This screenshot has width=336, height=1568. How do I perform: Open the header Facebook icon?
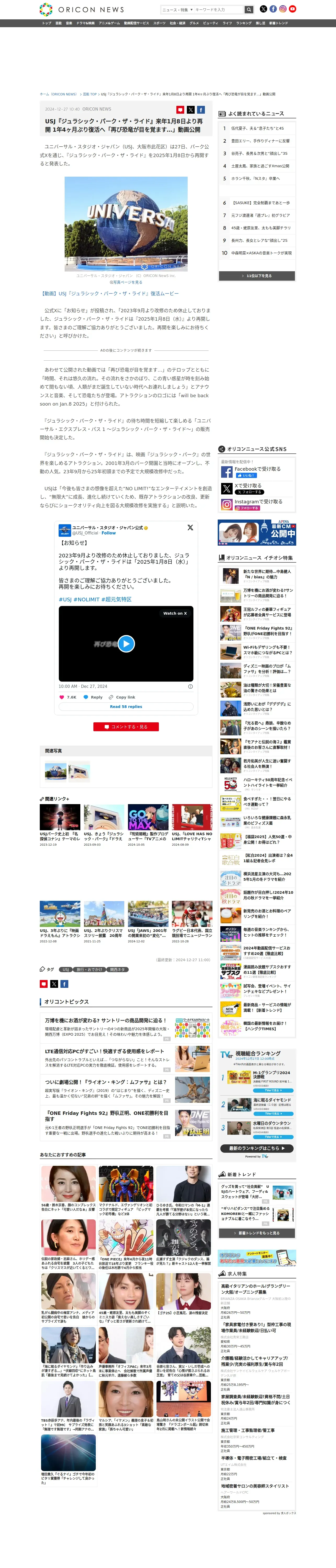tap(273, 9)
